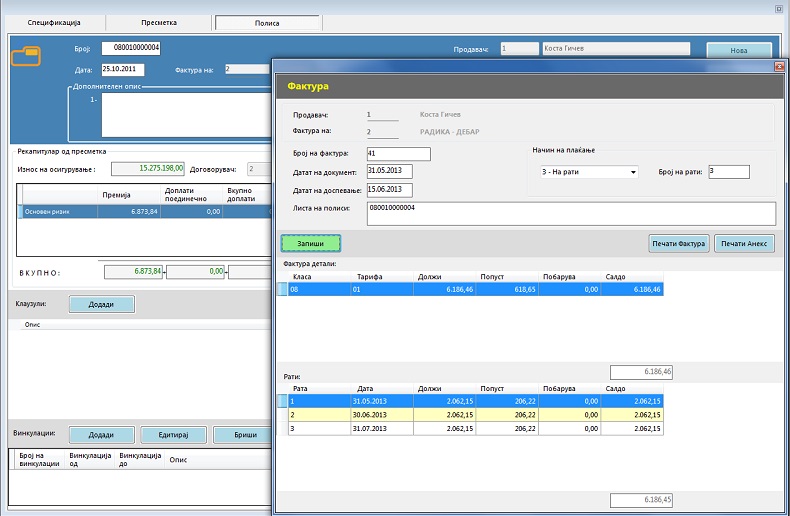Select the Основен ризик row
This screenshot has height=516, width=790.
pos(145,212)
